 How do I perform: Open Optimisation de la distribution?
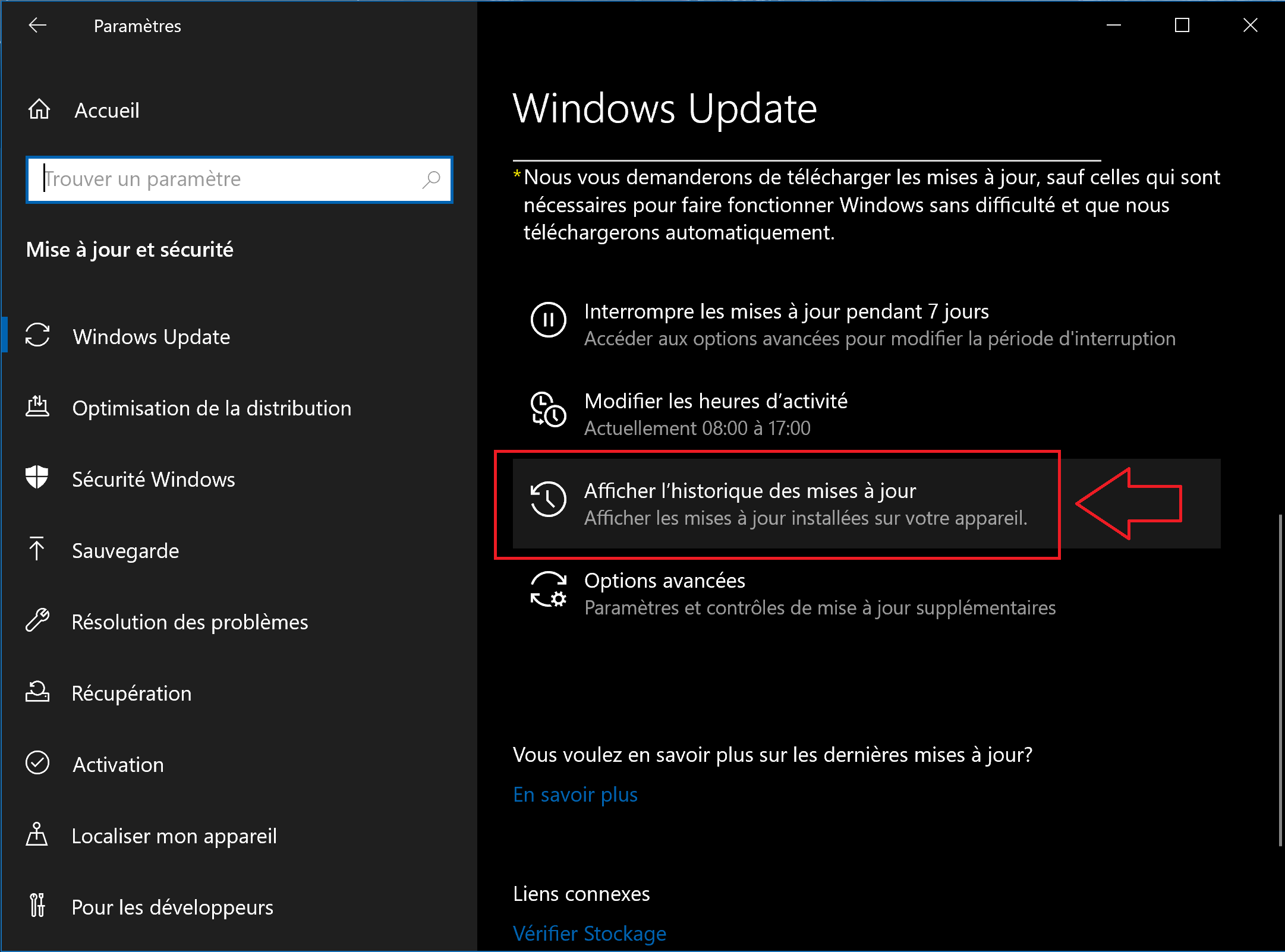coord(212,408)
